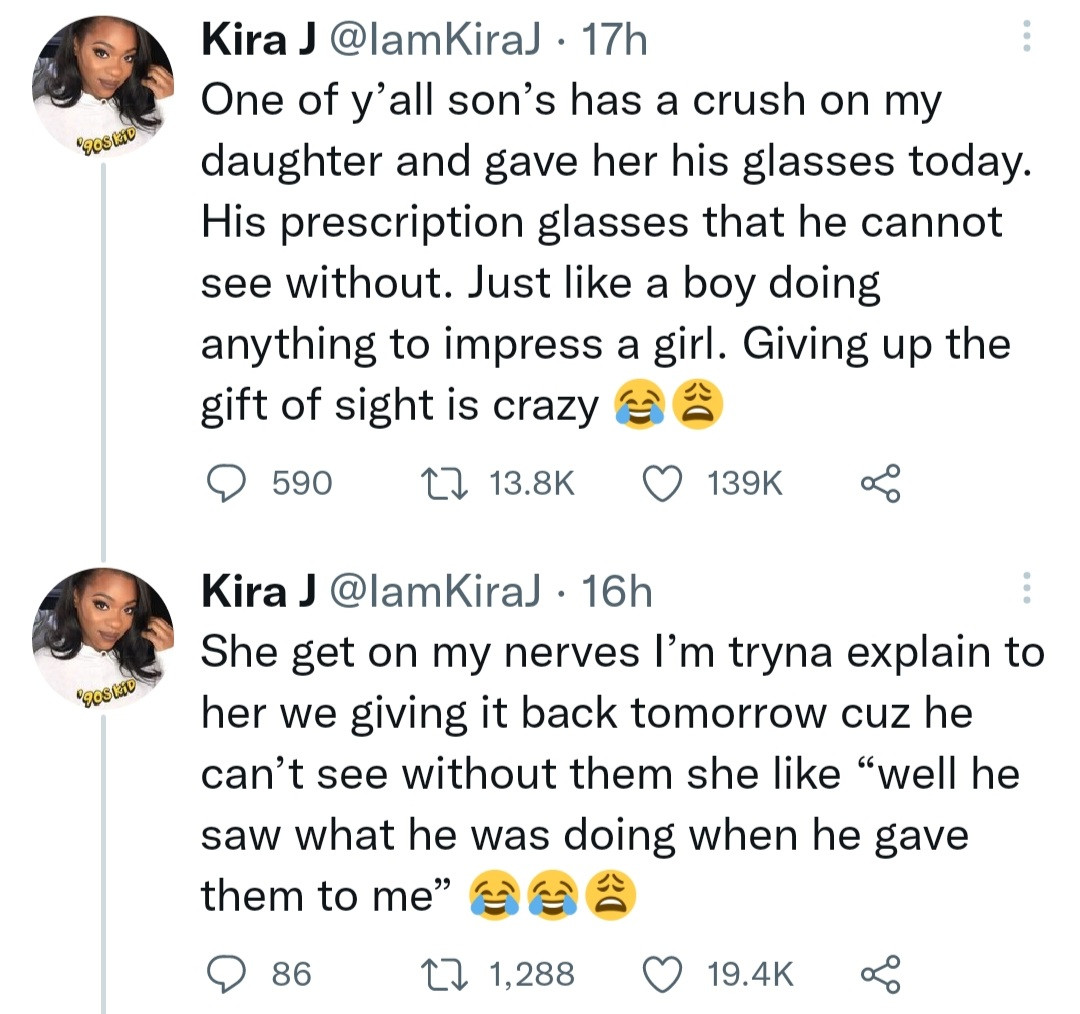This screenshot has width=1080, height=1014.
Task: Like the first tweet with 139K likes
Action: point(659,484)
